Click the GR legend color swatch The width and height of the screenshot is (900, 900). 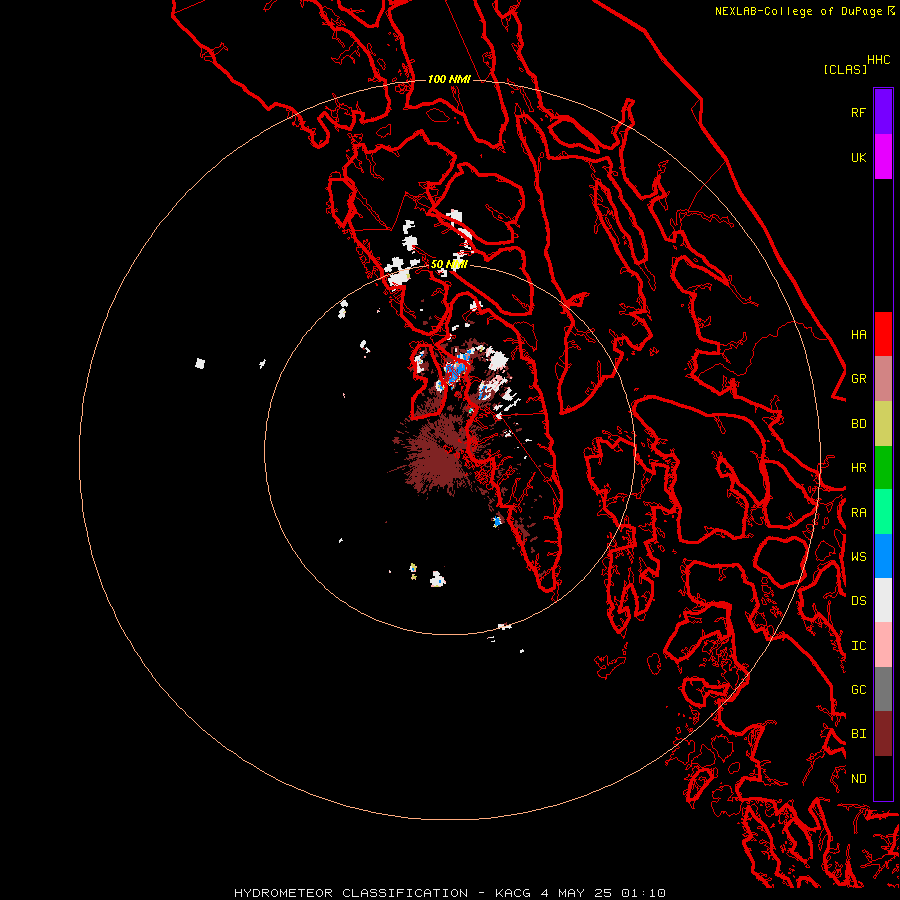point(883,379)
